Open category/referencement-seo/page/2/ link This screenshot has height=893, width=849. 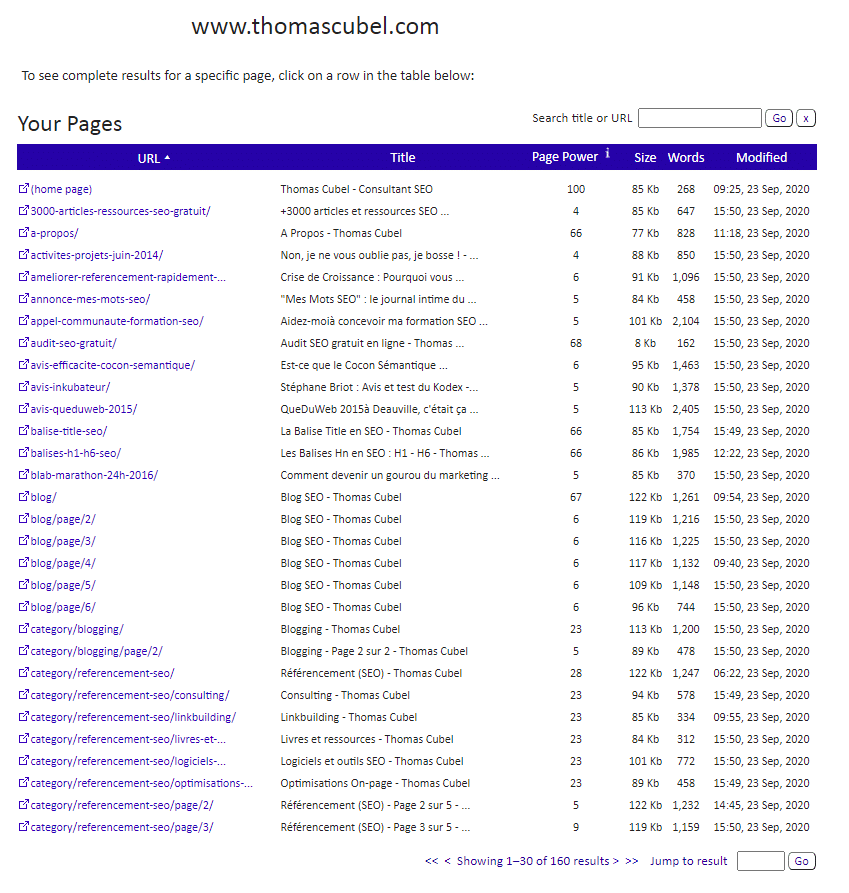click(x=122, y=805)
